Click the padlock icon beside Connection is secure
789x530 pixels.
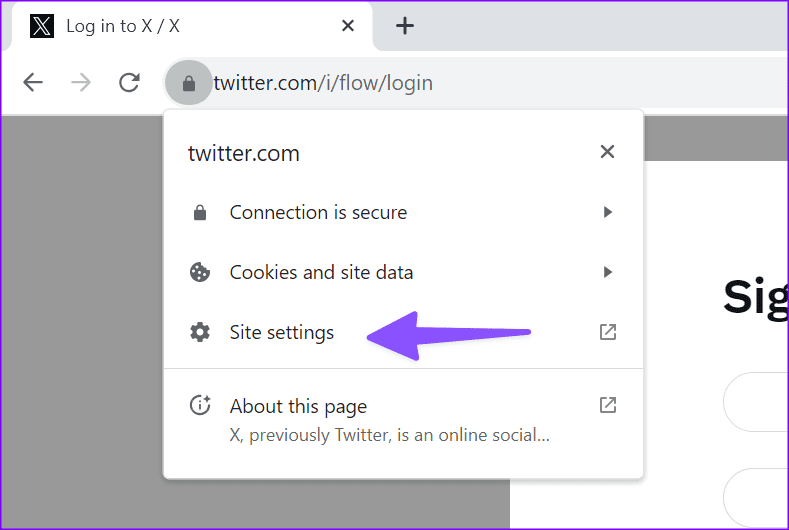tap(200, 213)
